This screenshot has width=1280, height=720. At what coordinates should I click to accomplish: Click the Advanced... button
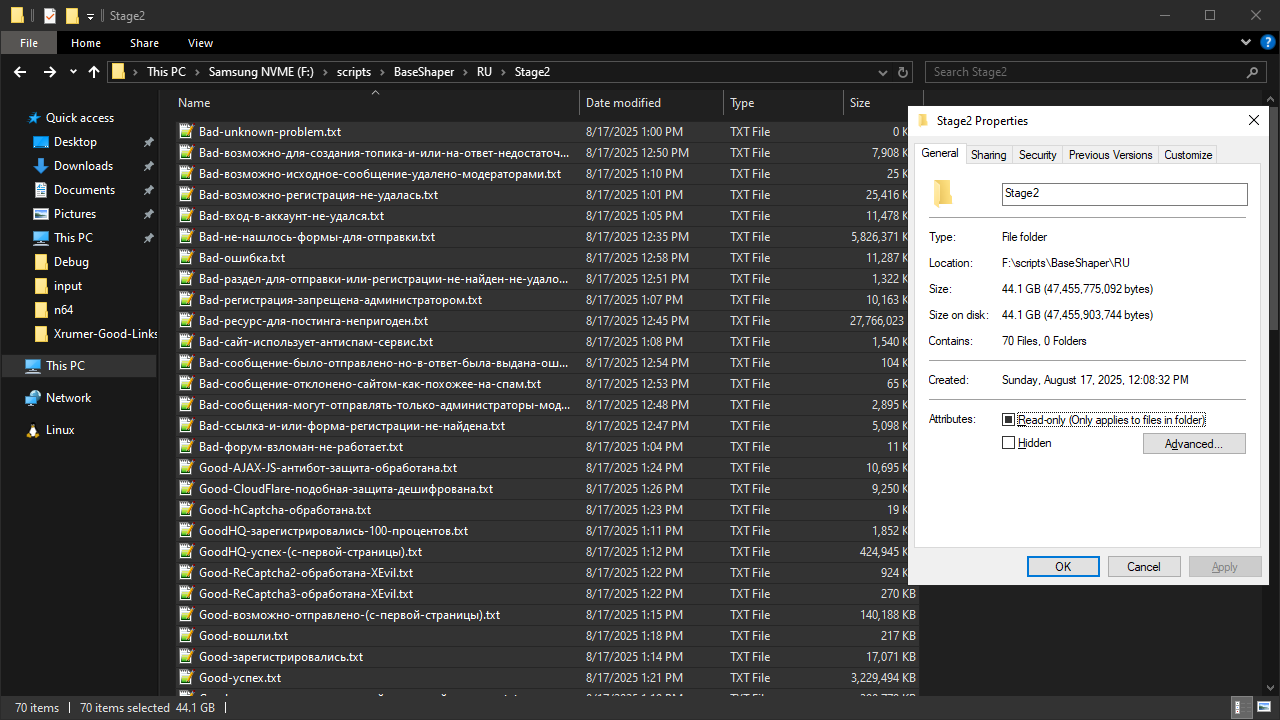[1194, 444]
